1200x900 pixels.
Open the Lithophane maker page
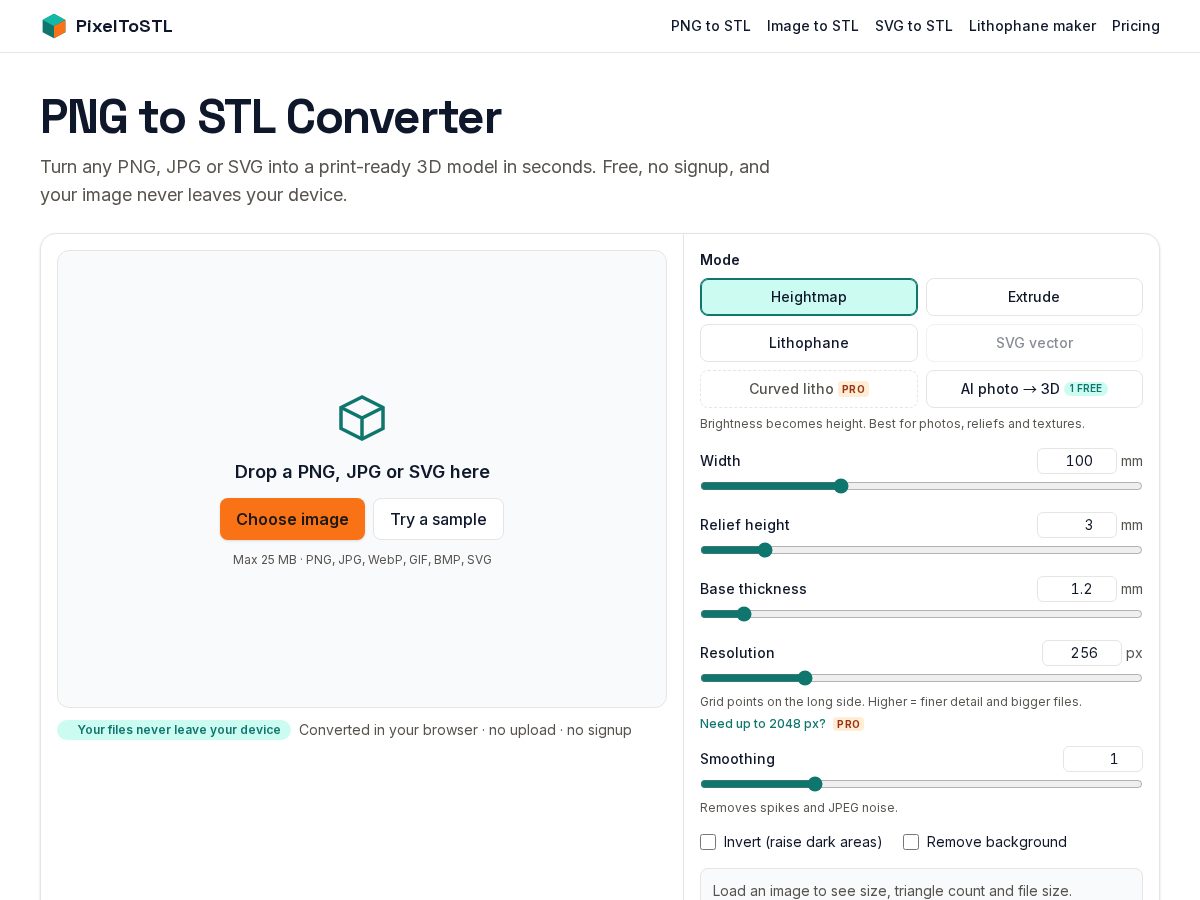[1032, 26]
